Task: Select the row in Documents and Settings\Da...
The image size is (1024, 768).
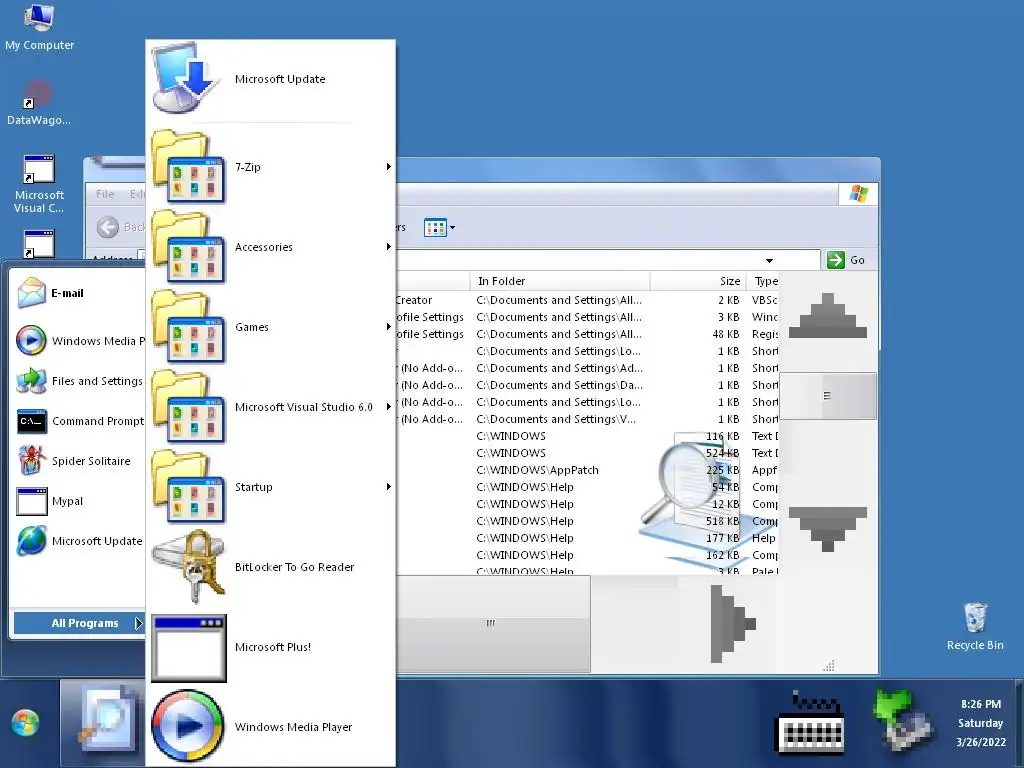Action: (x=588, y=385)
